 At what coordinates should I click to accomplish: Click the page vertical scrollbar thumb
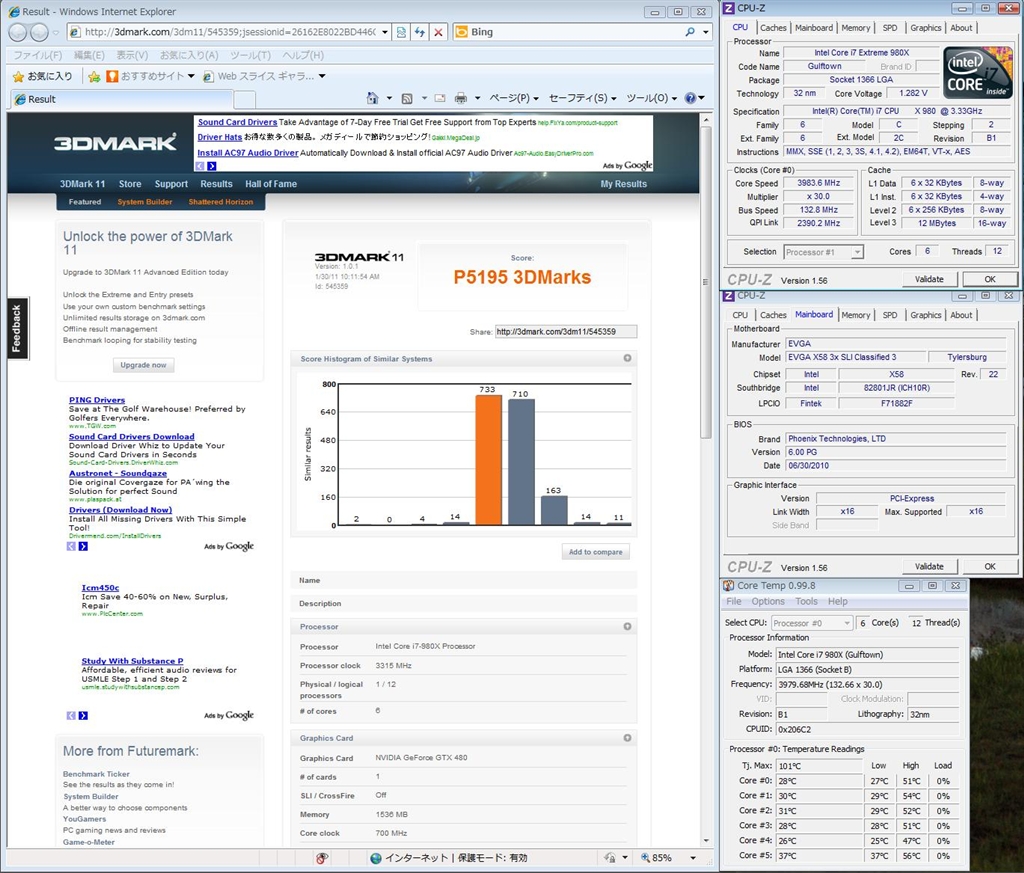(x=705, y=283)
